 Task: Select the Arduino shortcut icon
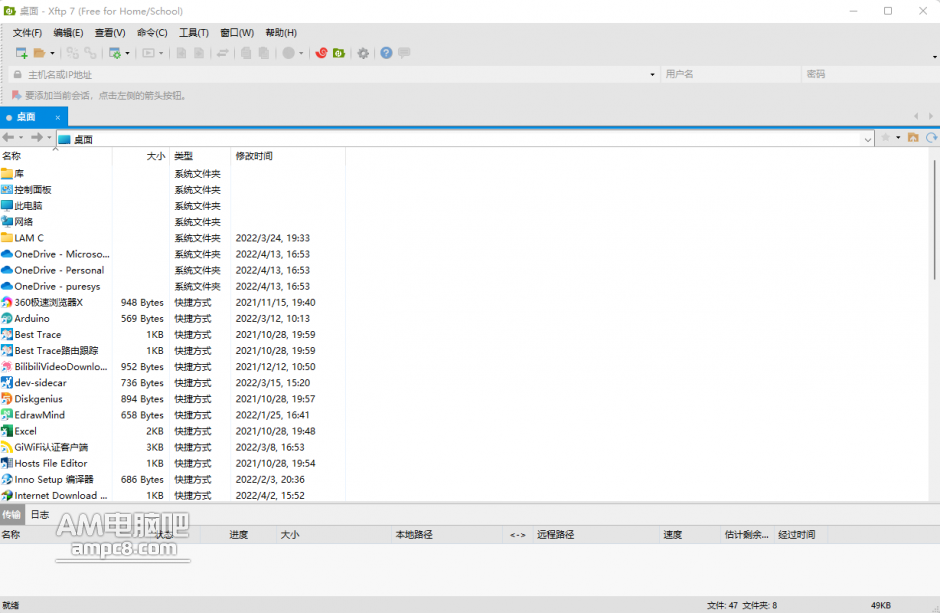pyautogui.click(x=7, y=319)
